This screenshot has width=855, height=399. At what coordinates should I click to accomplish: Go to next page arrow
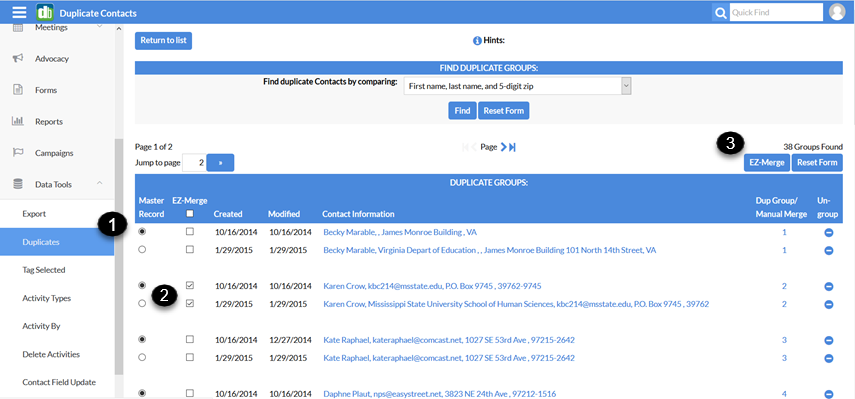point(504,147)
